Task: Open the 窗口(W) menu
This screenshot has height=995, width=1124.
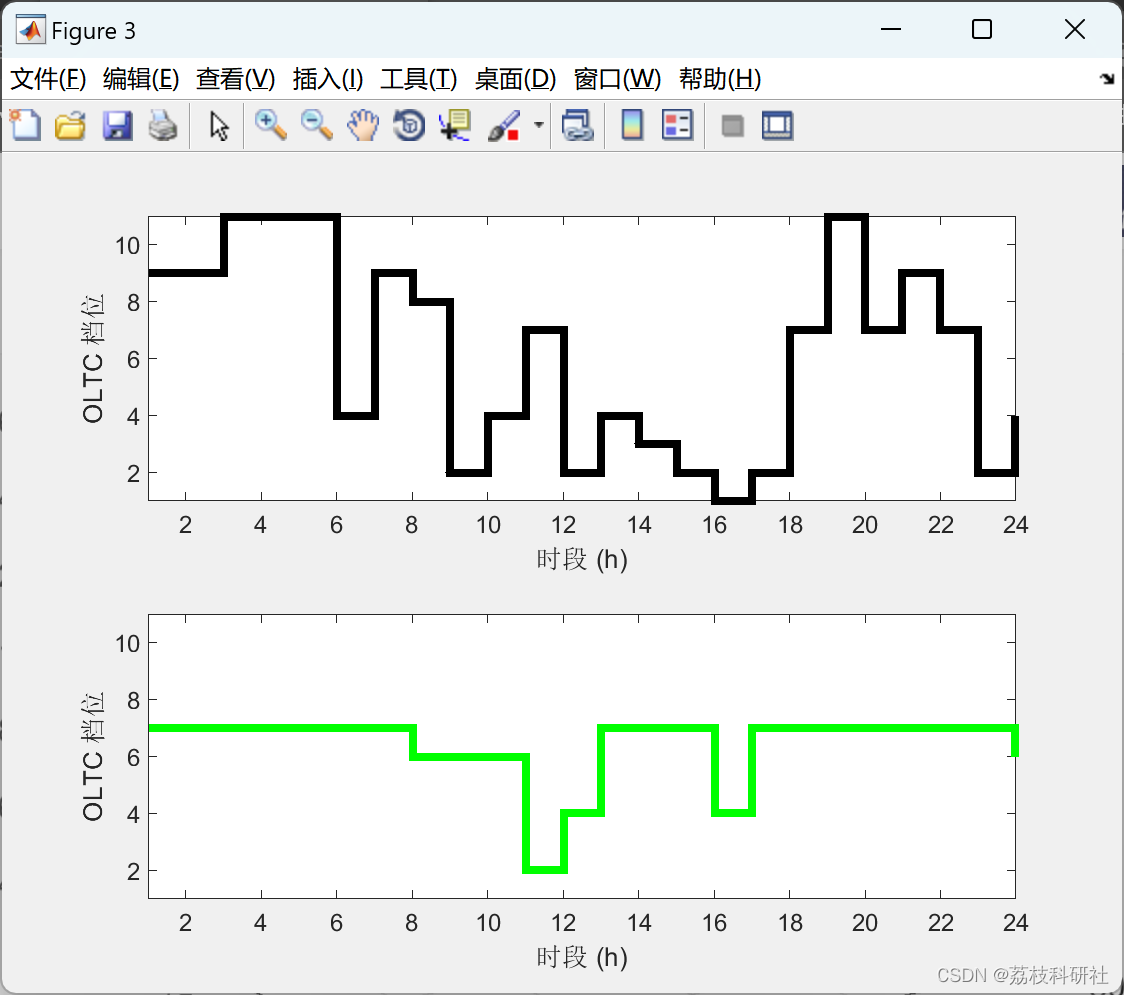Action: pyautogui.click(x=617, y=79)
